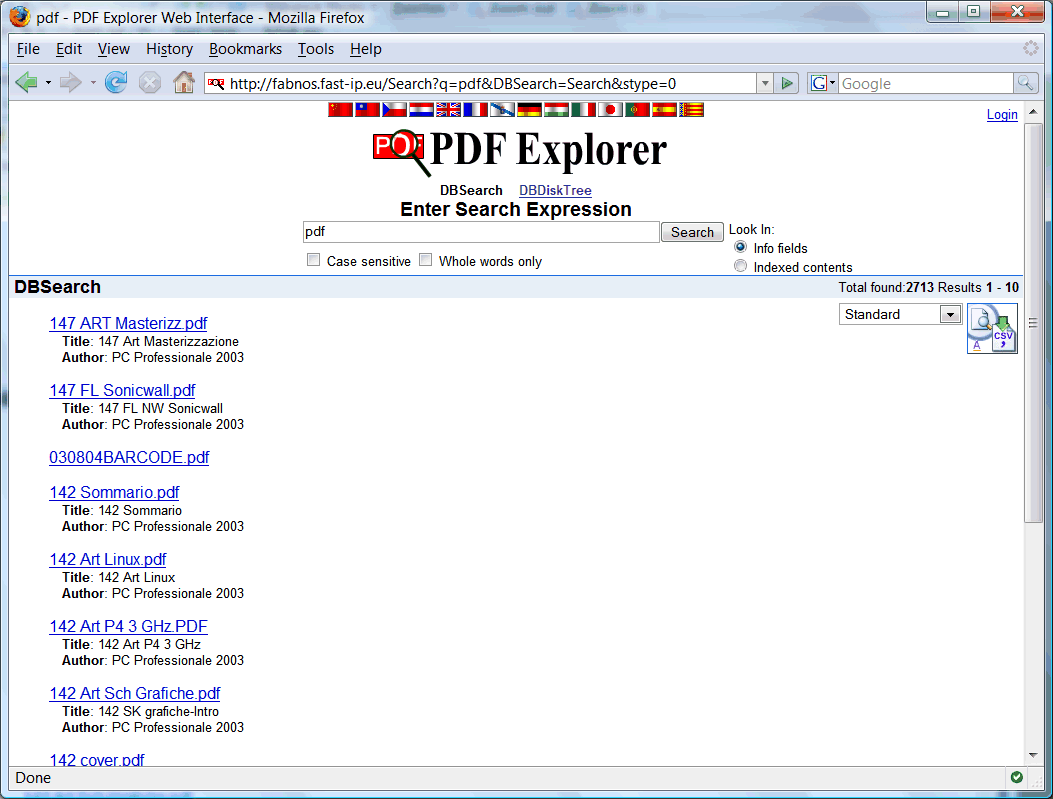Go to browser Home icon
The image size is (1053, 799).
183,83
